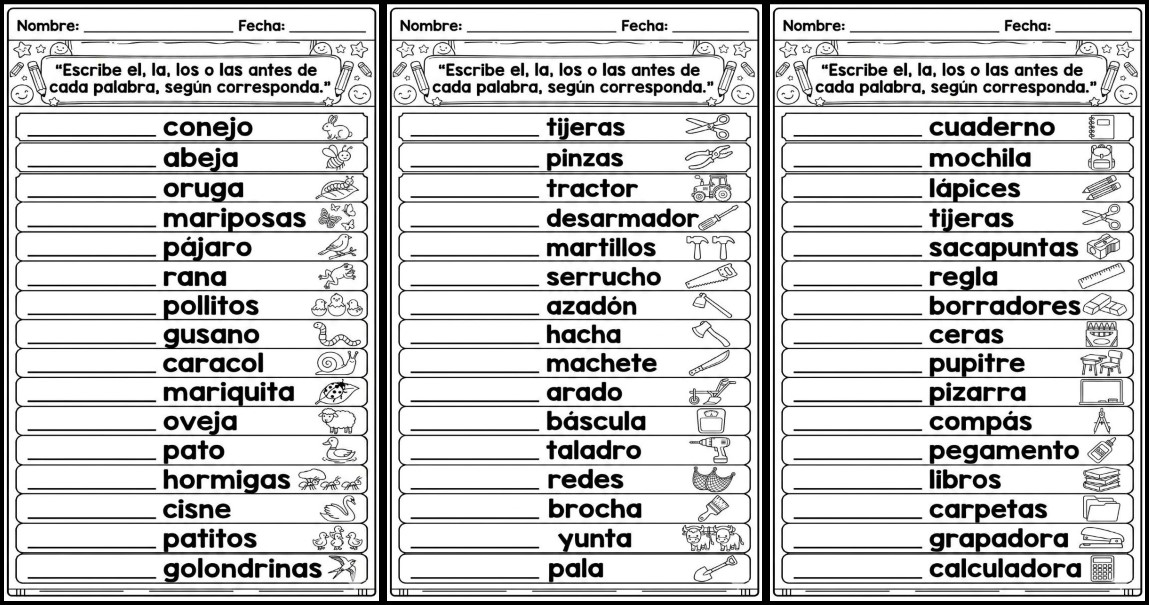Select the handsaw drawing next to serrucho
Screen dimensions: 1149x605
click(x=711, y=276)
